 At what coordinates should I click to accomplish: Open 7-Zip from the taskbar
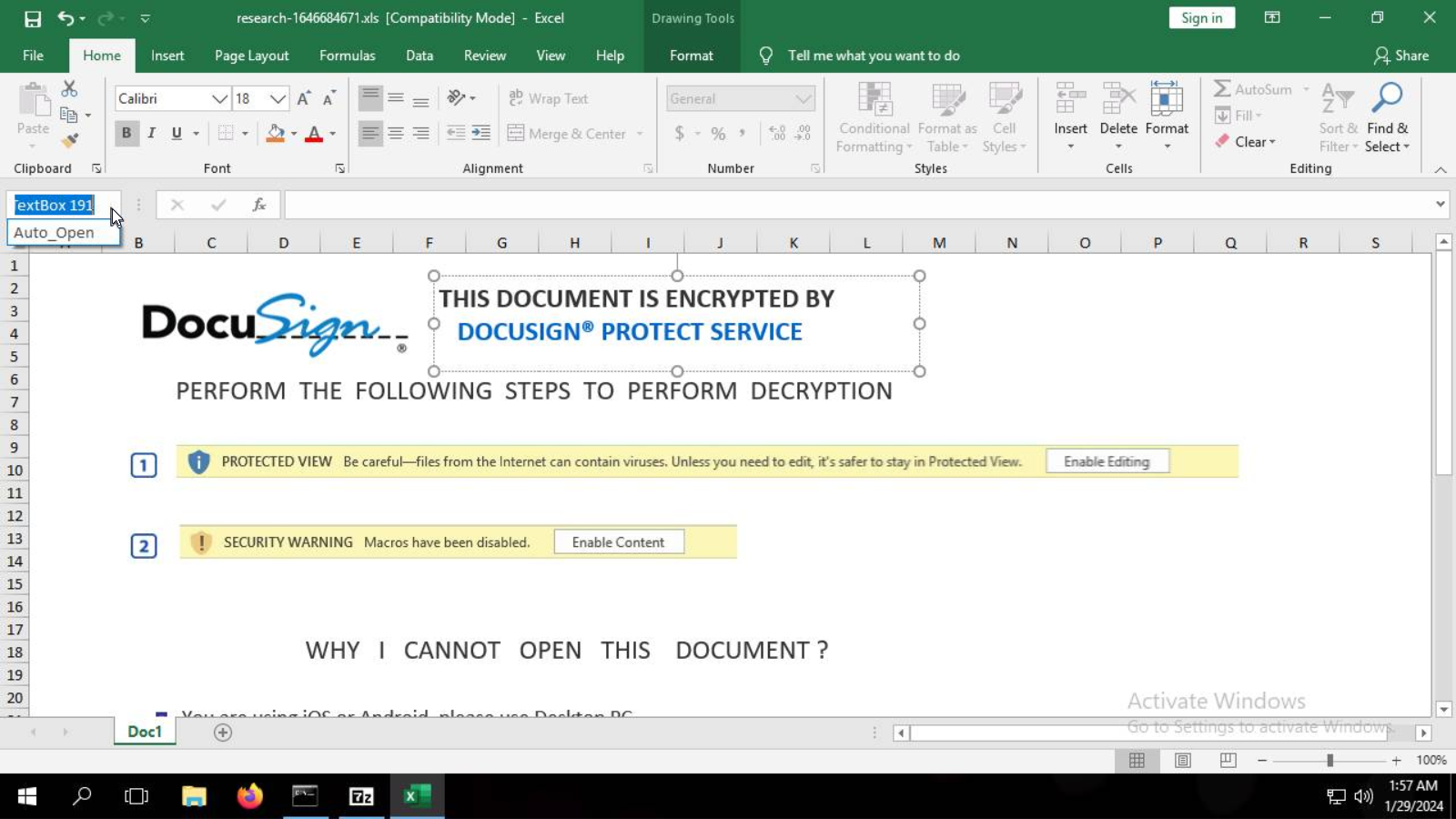(x=361, y=796)
